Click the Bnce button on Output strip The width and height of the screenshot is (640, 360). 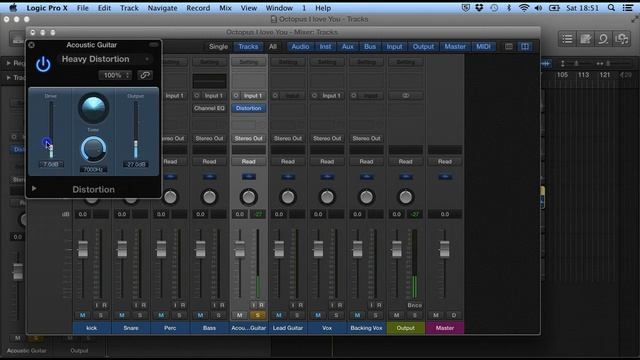click(x=414, y=305)
